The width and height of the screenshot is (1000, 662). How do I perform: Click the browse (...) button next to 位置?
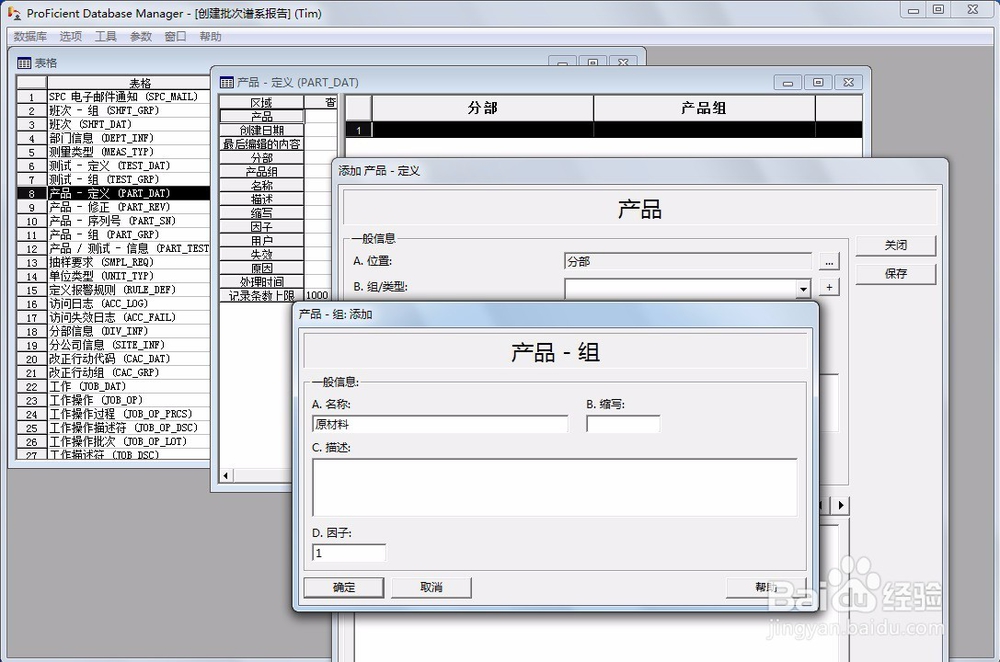(829, 261)
